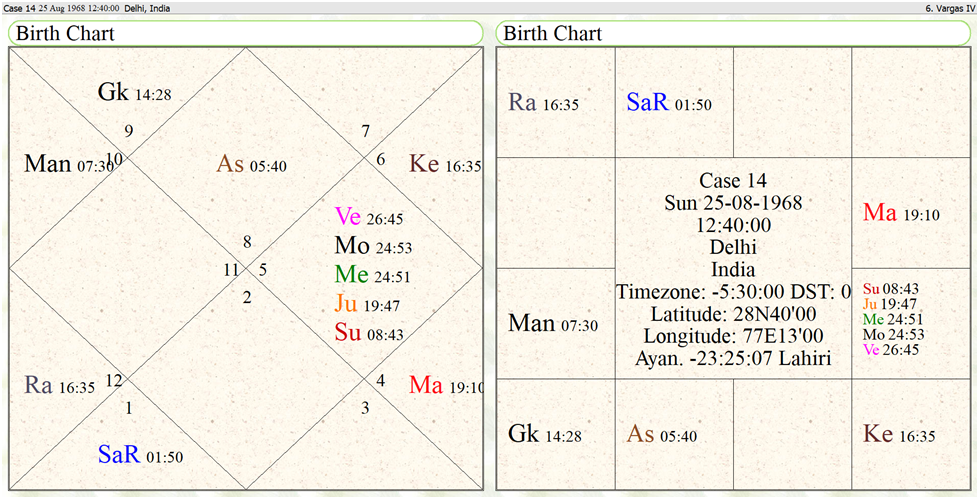Viewport: 979px width, 499px height.
Task: Select Jupiter 'Ju 19:47' in the grid chart
Action: (x=890, y=304)
